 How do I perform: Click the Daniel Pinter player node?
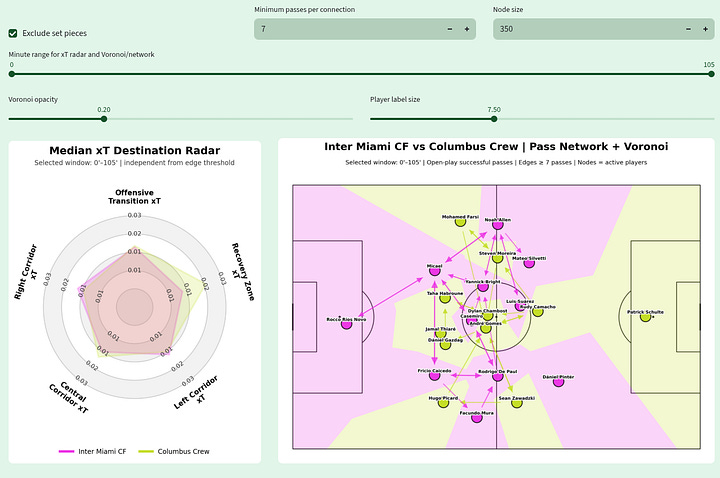click(x=558, y=382)
